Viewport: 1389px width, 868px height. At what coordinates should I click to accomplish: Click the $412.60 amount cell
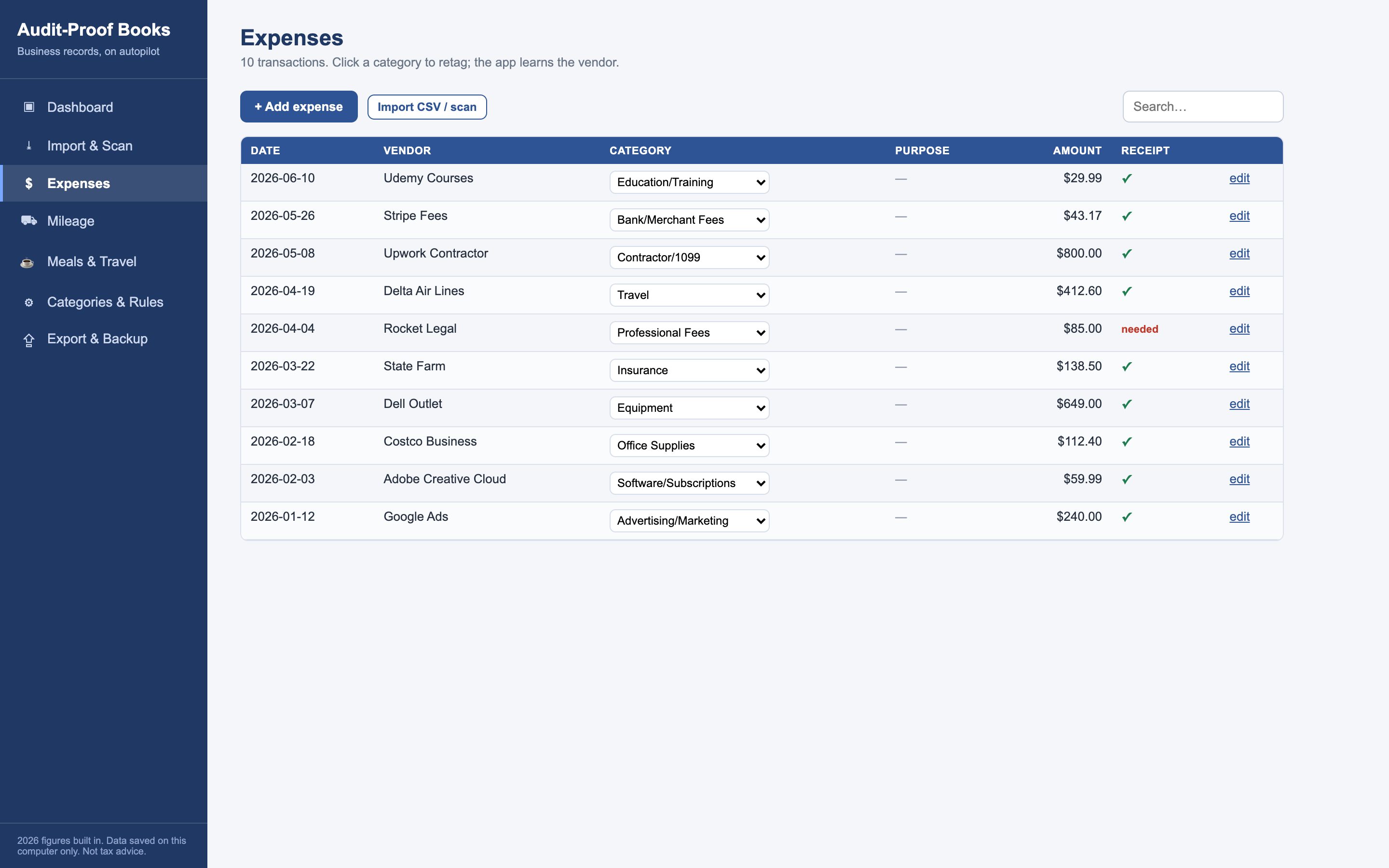[1078, 291]
